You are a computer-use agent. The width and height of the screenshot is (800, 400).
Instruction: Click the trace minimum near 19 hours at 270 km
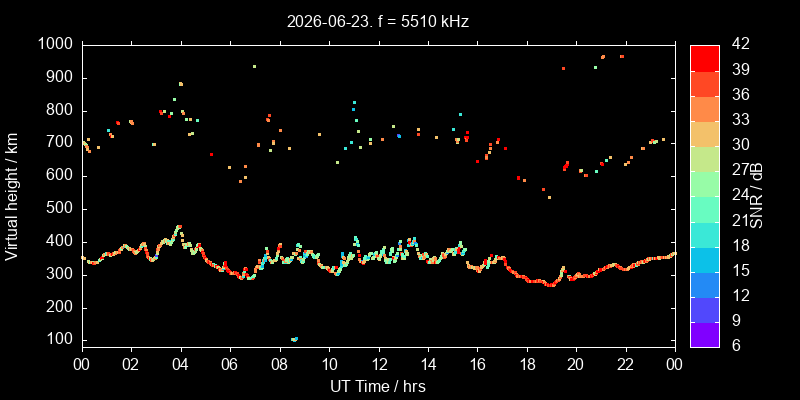tap(550, 285)
